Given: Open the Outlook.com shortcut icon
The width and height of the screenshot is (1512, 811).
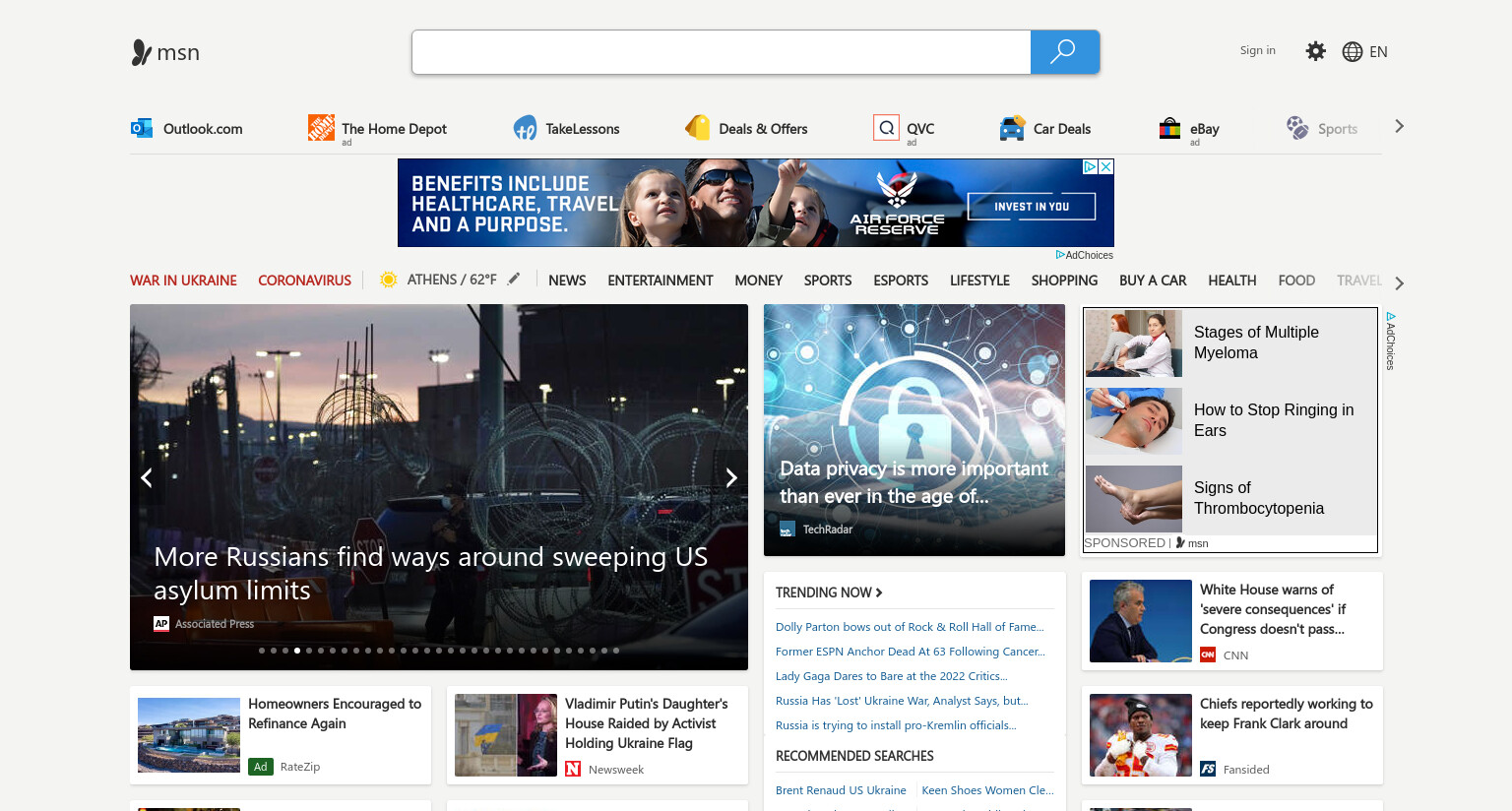Looking at the screenshot, I should click(x=142, y=128).
